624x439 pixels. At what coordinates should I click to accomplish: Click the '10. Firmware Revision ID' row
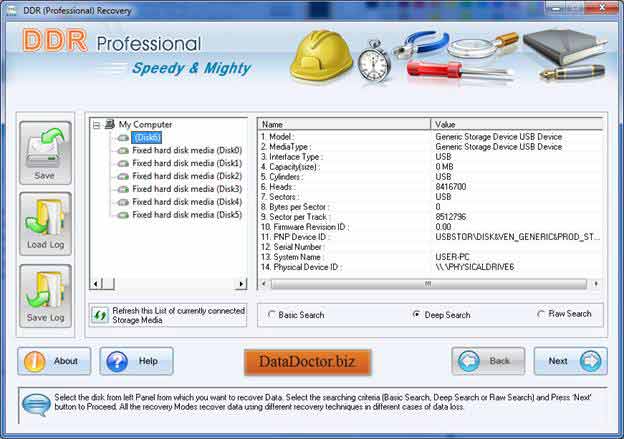[x=430, y=227]
